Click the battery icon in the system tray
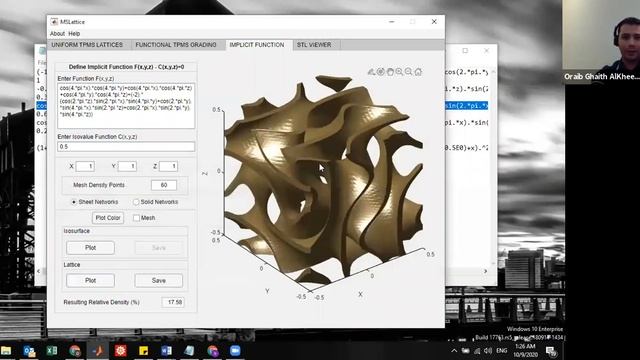 click(466, 351)
